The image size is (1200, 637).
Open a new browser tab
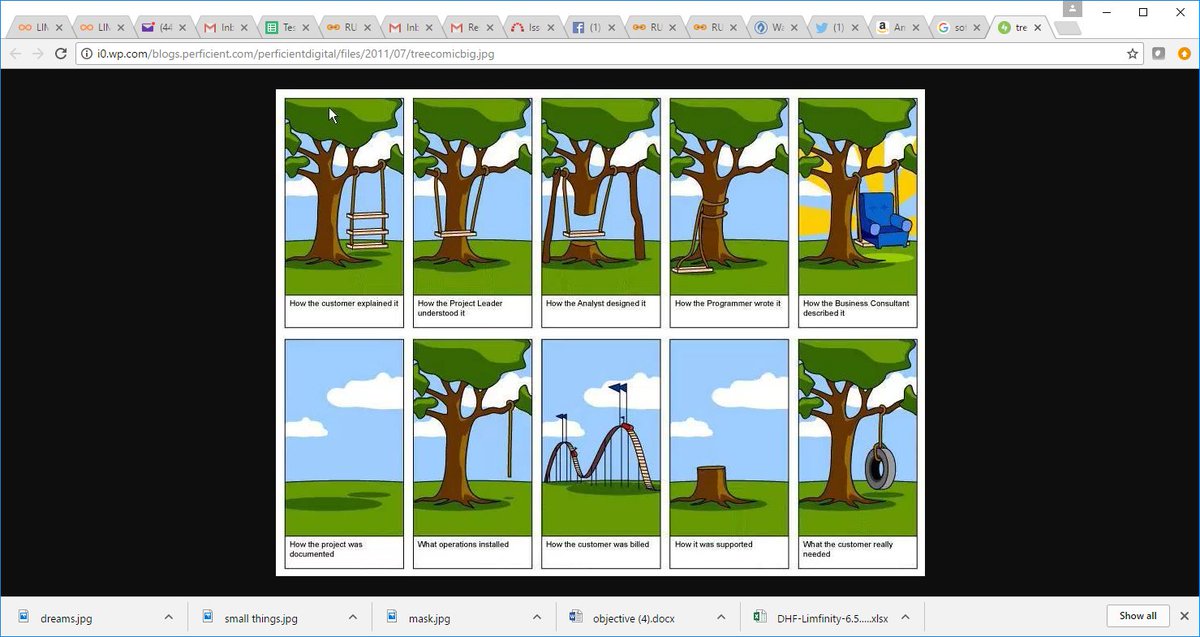click(1067, 29)
